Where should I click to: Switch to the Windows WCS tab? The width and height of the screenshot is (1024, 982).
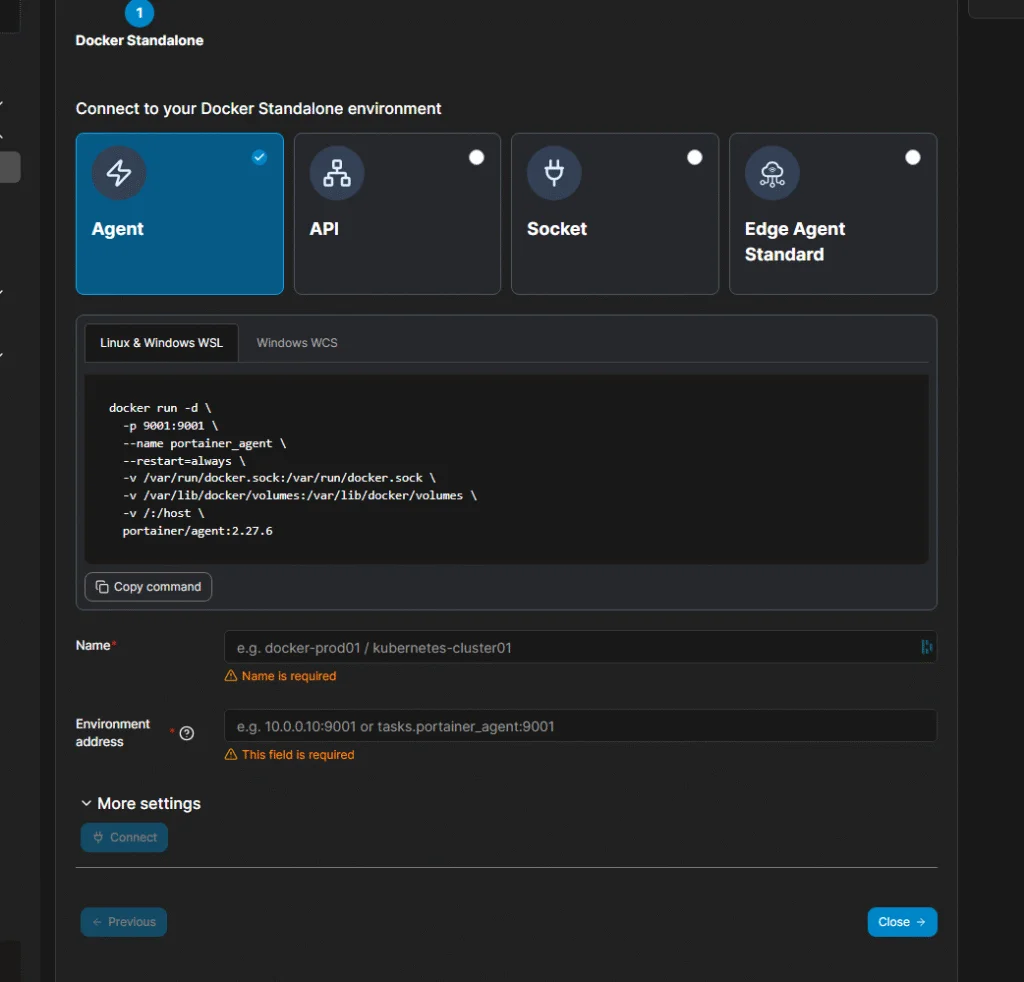click(297, 343)
